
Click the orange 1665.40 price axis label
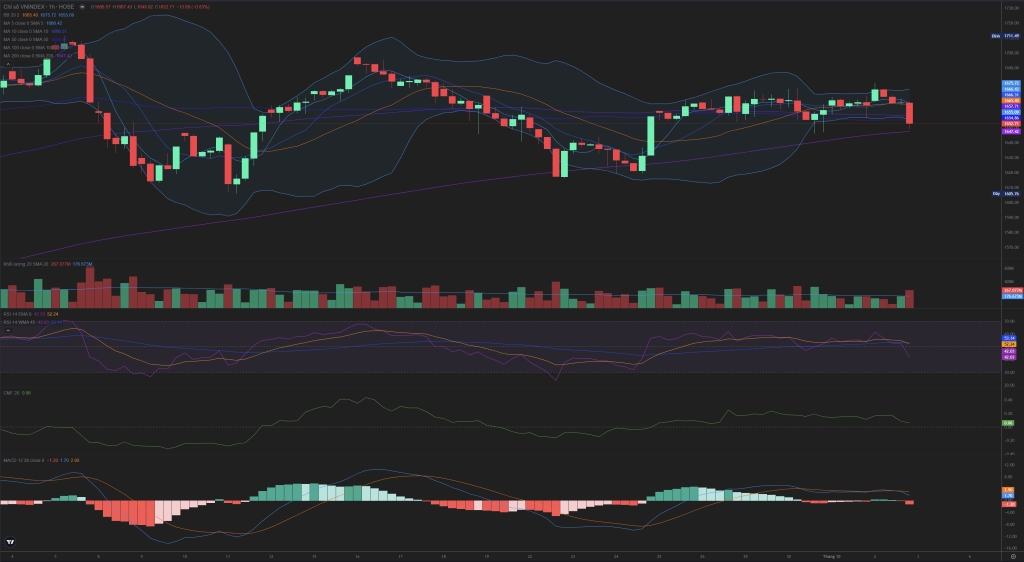click(1011, 100)
